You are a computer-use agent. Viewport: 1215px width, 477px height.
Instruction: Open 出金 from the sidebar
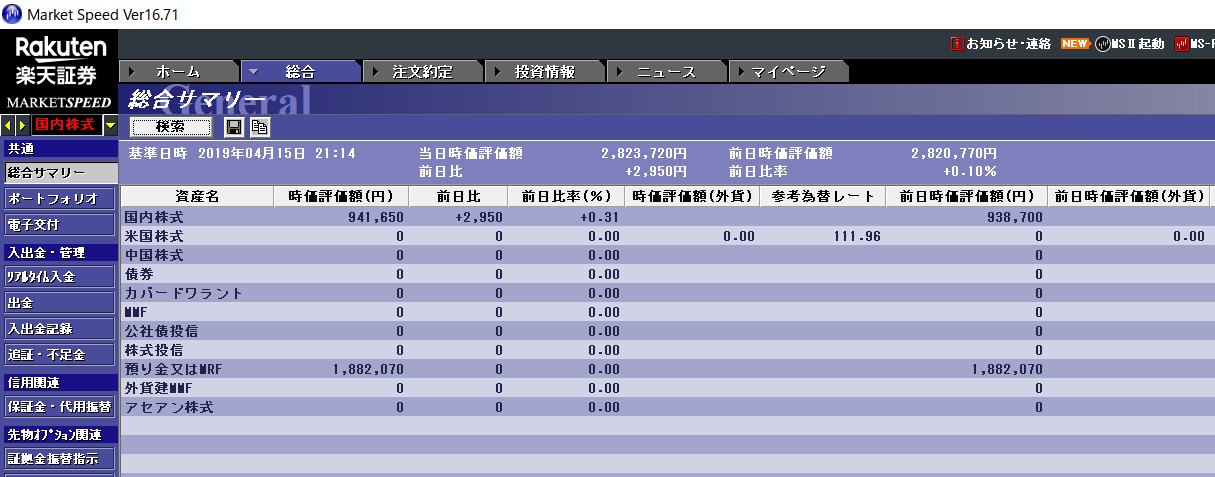point(59,302)
